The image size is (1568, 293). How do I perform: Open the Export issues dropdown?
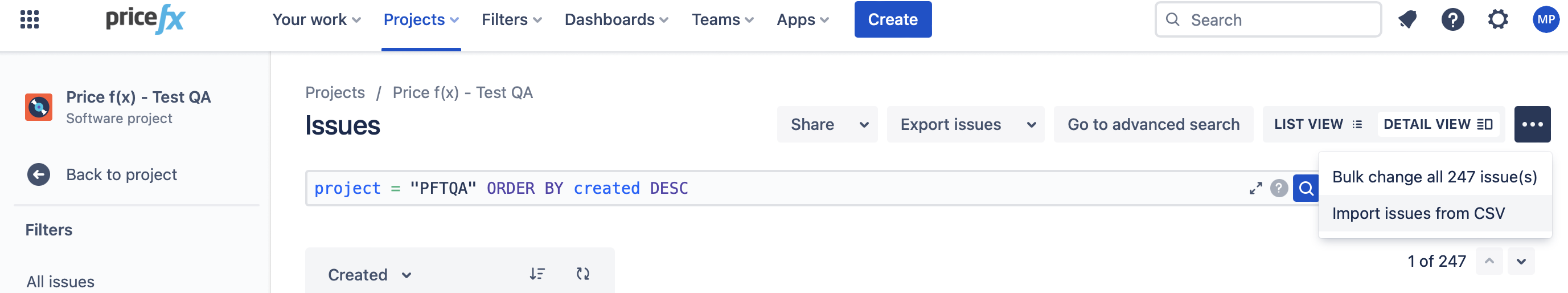tap(965, 124)
